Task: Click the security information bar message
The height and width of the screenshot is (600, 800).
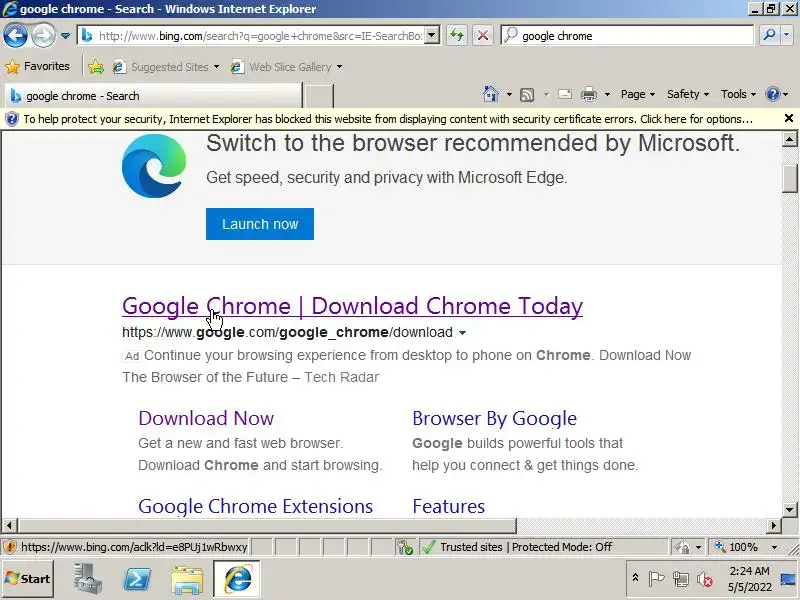Action: click(x=388, y=119)
